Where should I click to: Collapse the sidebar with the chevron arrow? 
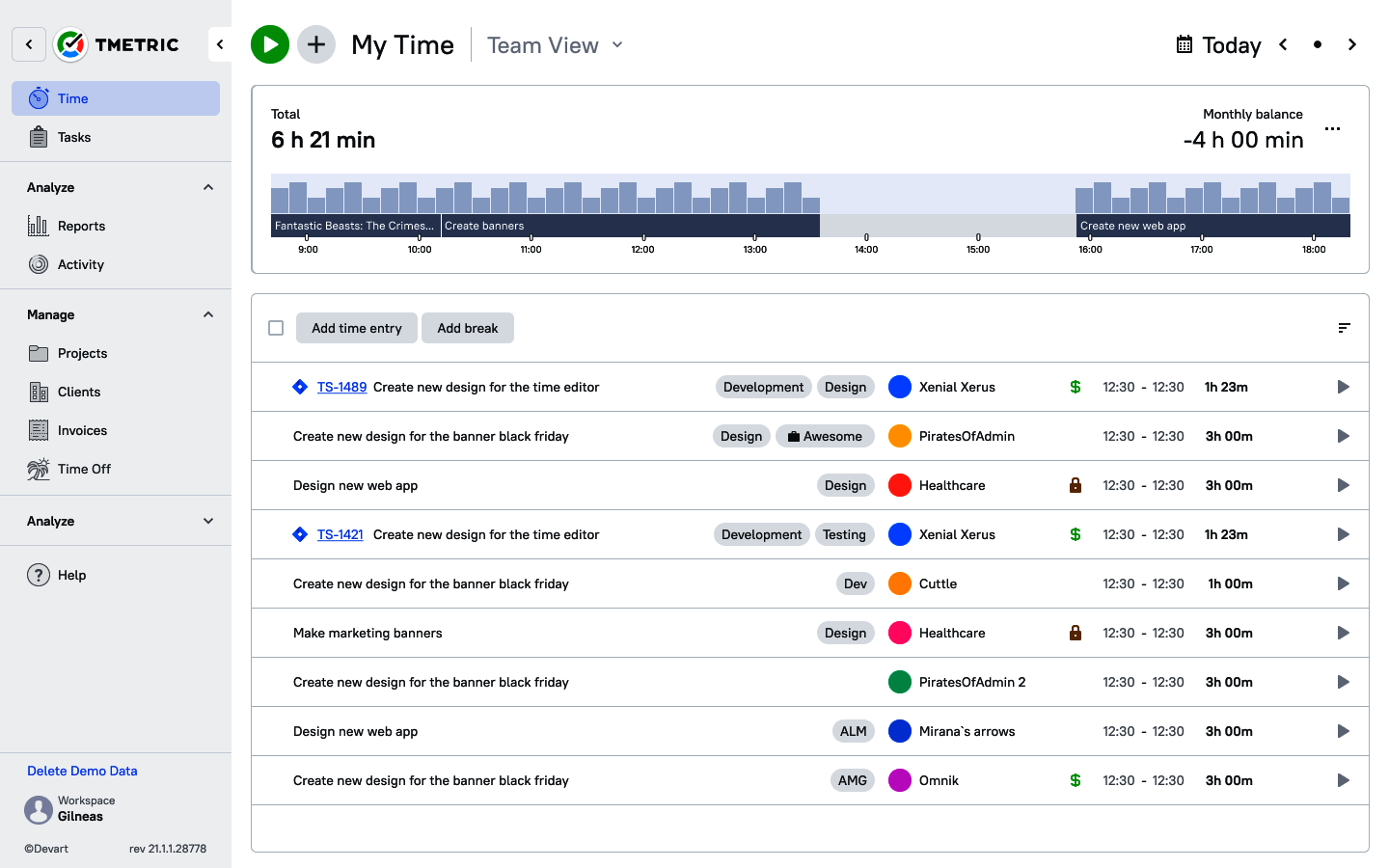[220, 44]
